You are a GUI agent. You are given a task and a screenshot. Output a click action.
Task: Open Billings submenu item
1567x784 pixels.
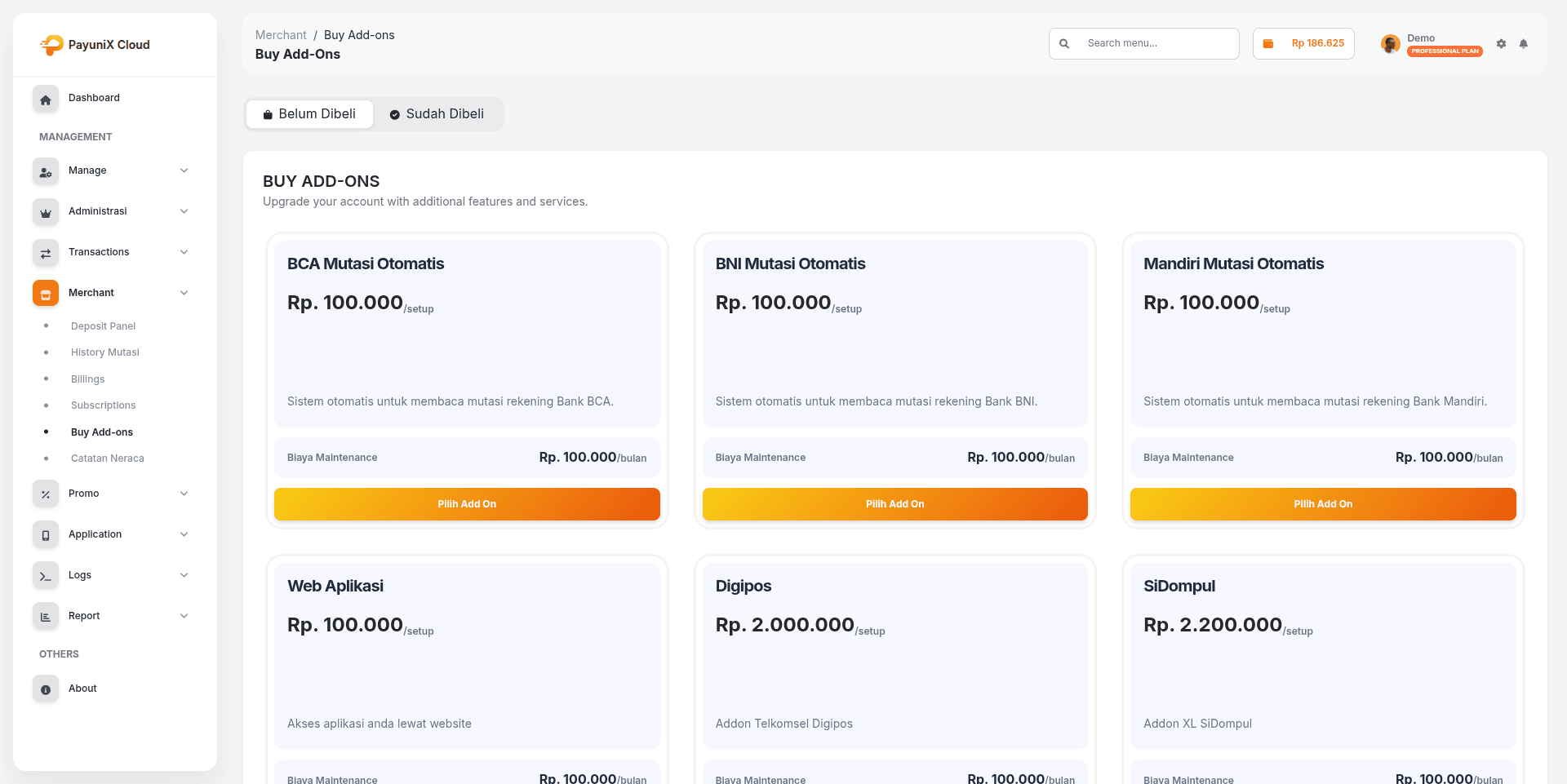click(87, 379)
